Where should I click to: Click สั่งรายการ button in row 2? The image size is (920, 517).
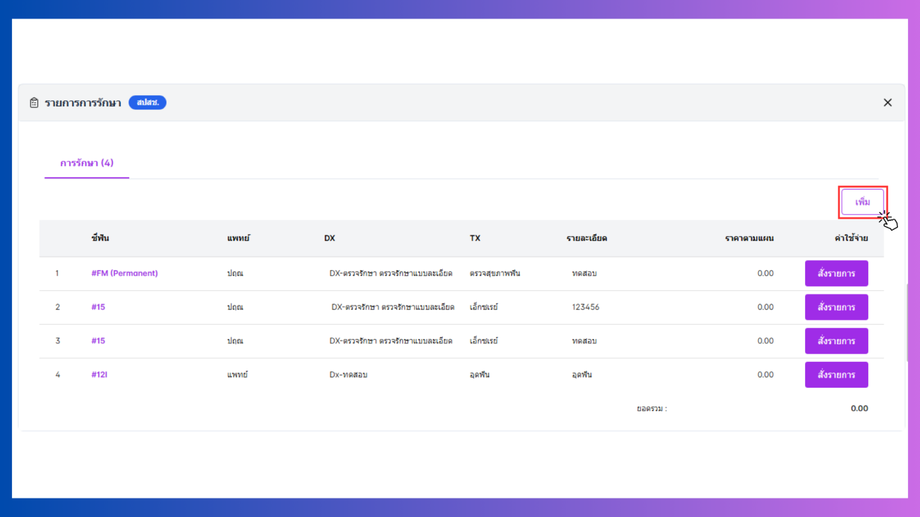click(x=836, y=307)
